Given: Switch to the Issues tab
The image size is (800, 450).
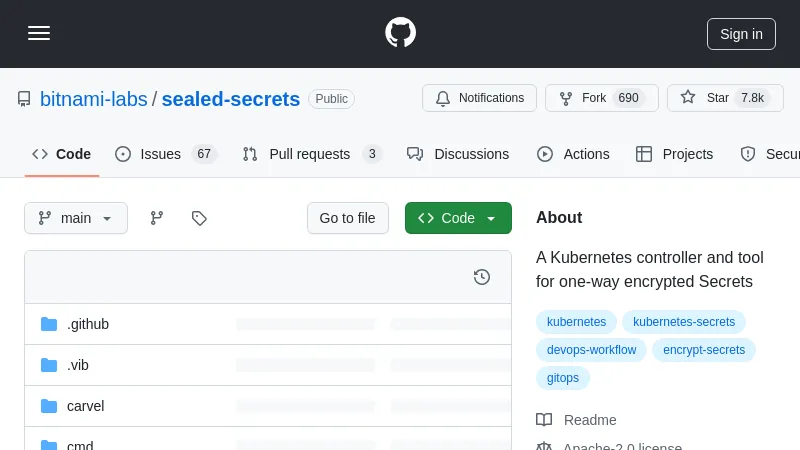Looking at the screenshot, I should (165, 154).
